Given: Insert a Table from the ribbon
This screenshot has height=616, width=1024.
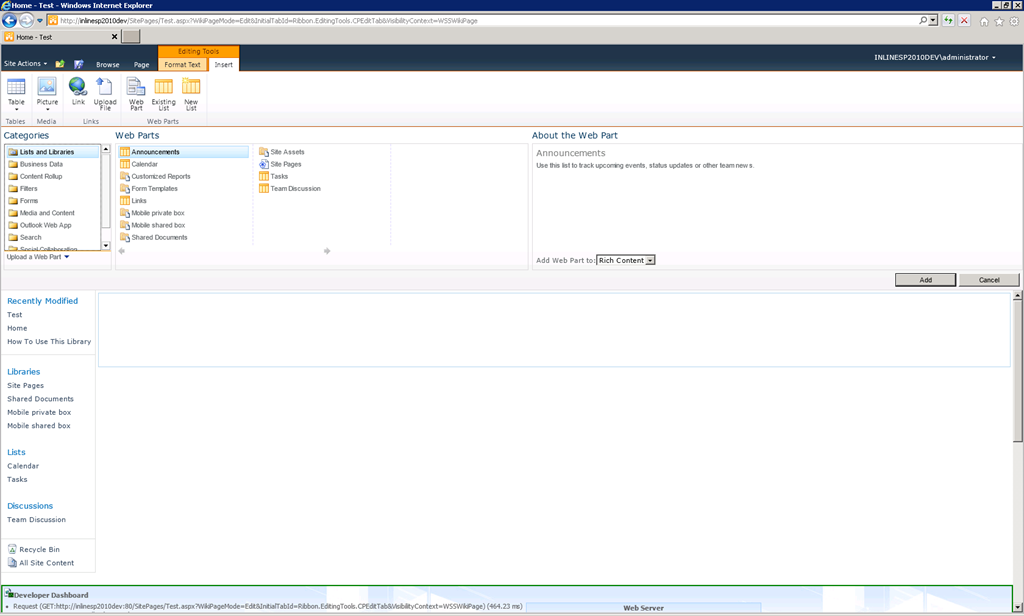Looking at the screenshot, I should coord(16,91).
